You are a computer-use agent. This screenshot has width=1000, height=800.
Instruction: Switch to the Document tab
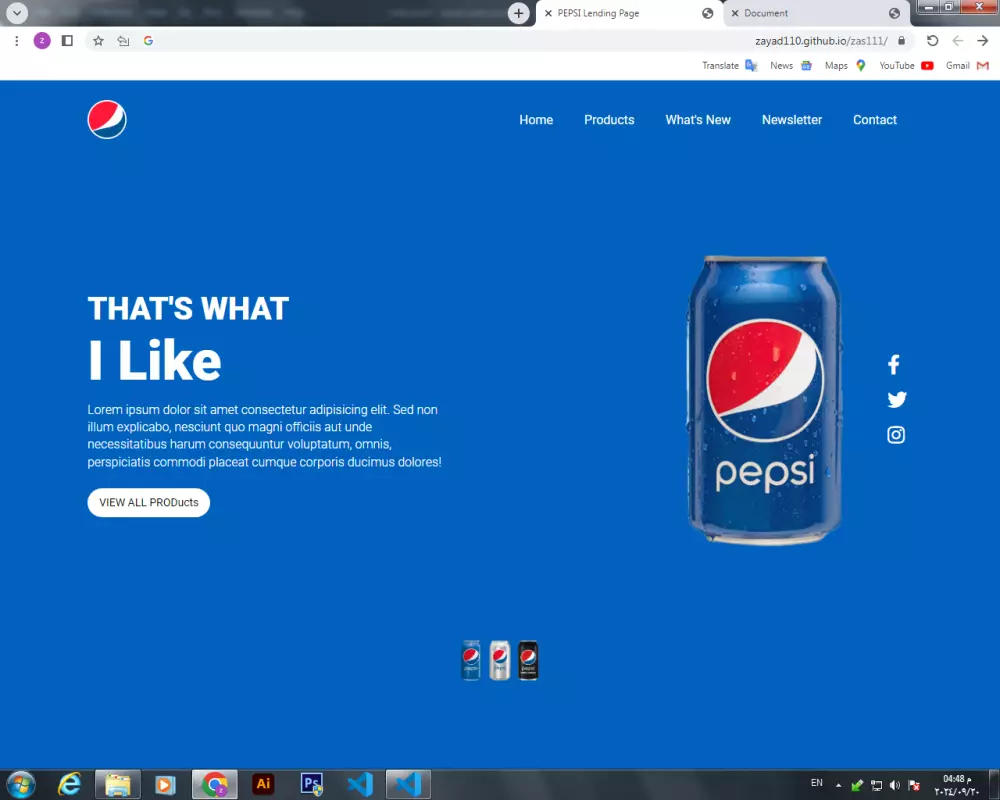pyautogui.click(x=816, y=13)
